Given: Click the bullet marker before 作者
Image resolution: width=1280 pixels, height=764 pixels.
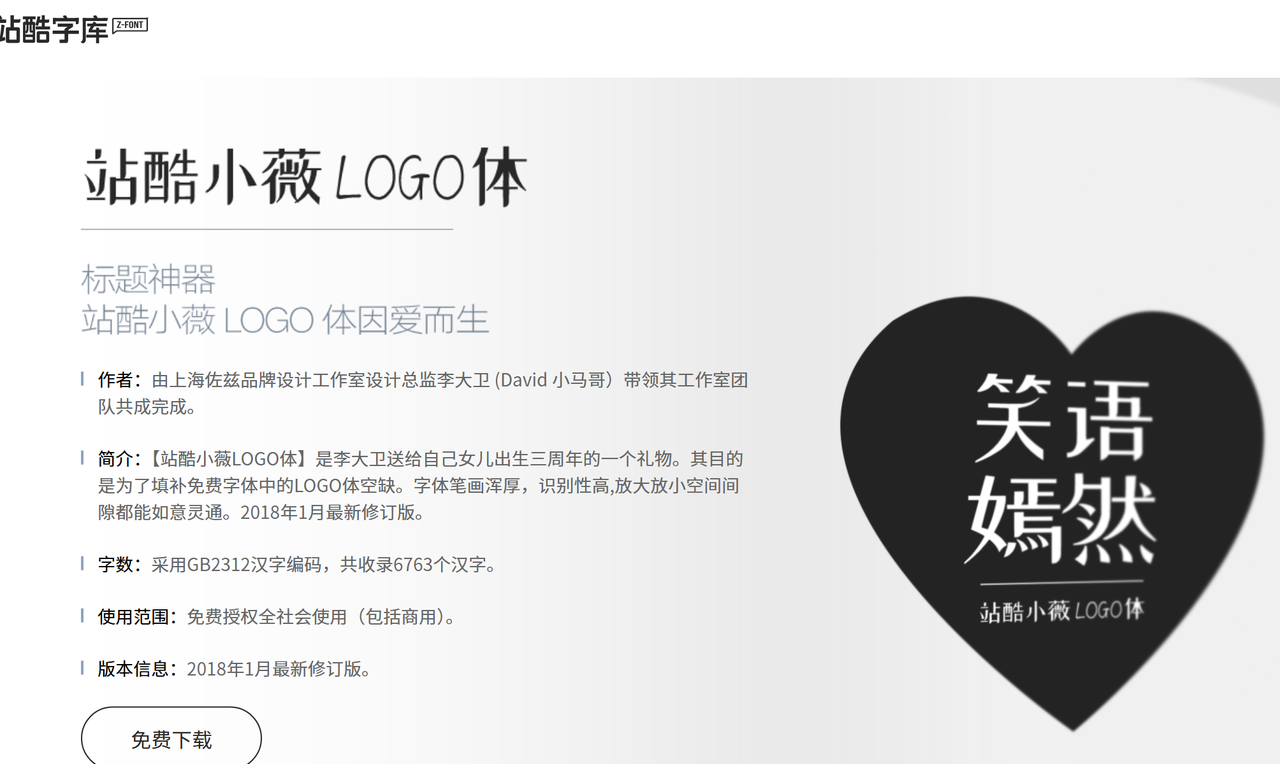Looking at the screenshot, I should [82, 379].
